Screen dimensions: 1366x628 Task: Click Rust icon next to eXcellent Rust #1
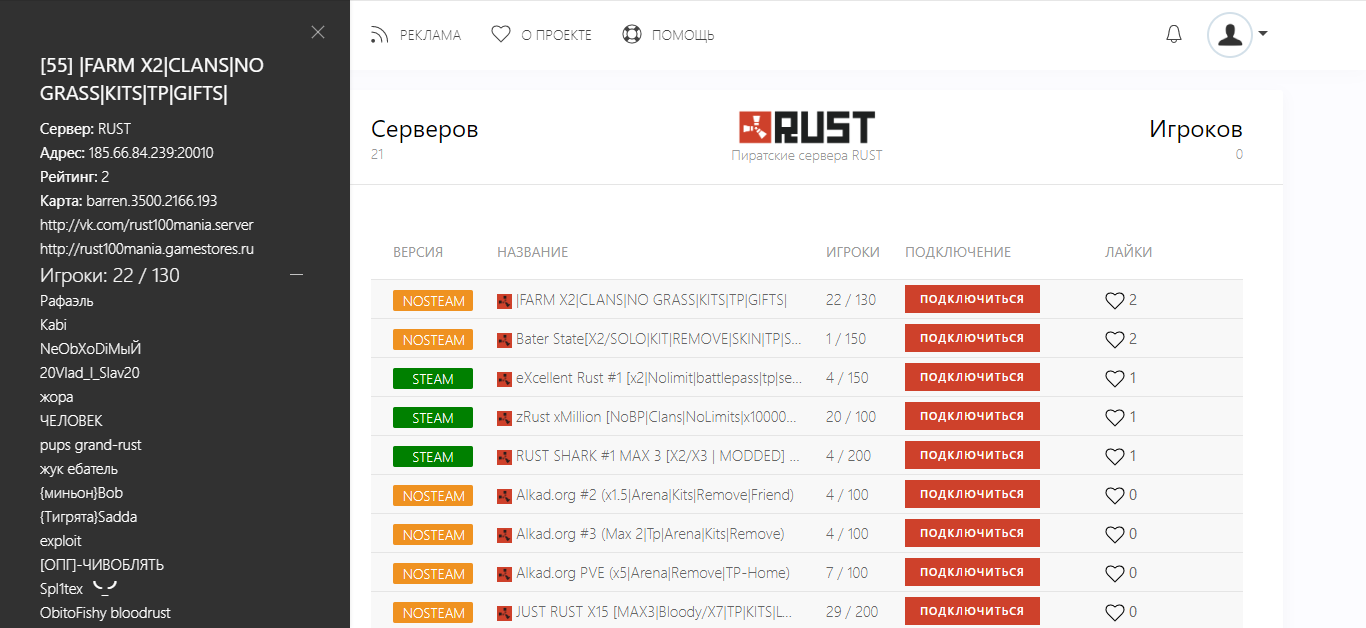click(504, 378)
